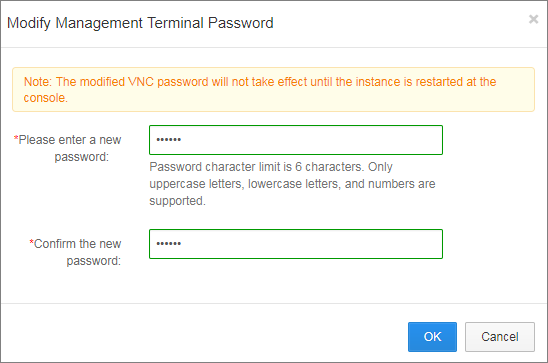Click the orange VNC password note banner
Viewport: 548px width, 363px height.
(x=274, y=89)
